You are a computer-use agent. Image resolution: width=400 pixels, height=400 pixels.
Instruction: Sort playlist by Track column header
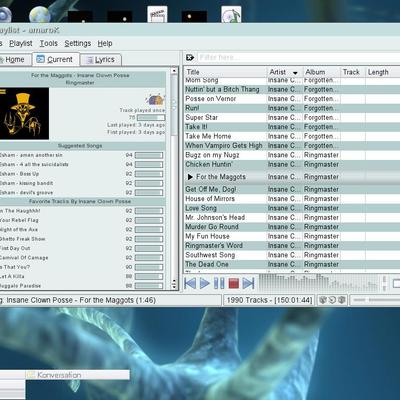click(x=353, y=72)
